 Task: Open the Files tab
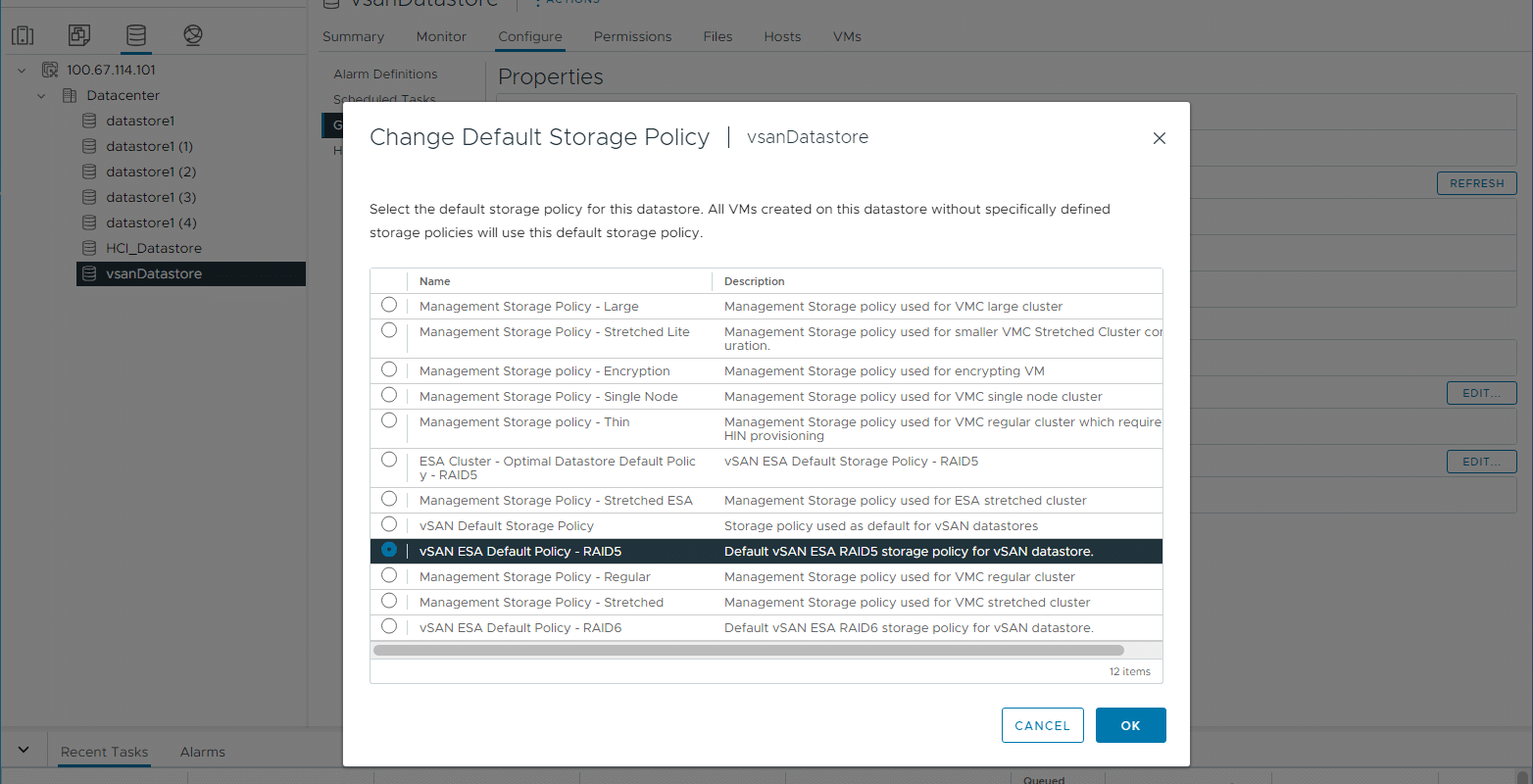coord(717,36)
